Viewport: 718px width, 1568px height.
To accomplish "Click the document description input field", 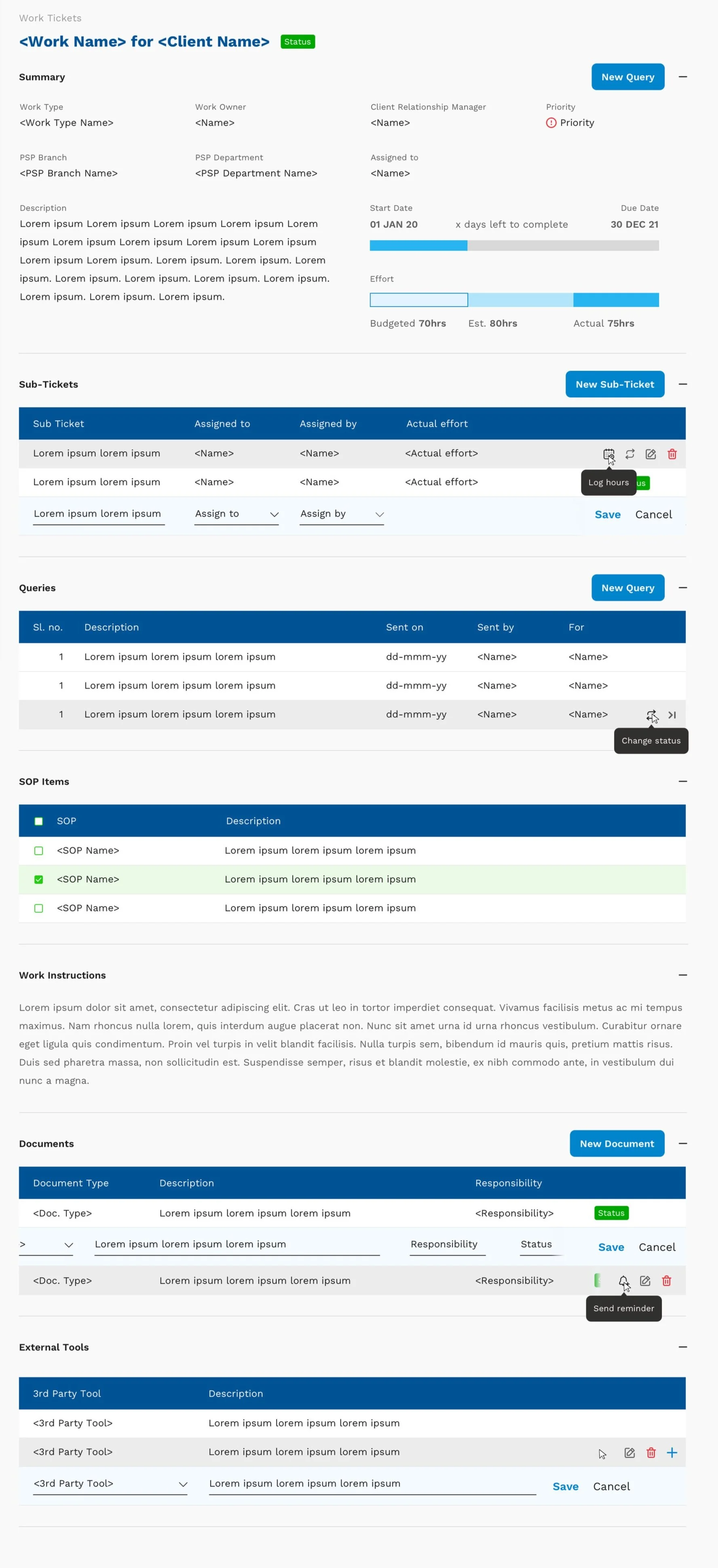I will (237, 1245).
